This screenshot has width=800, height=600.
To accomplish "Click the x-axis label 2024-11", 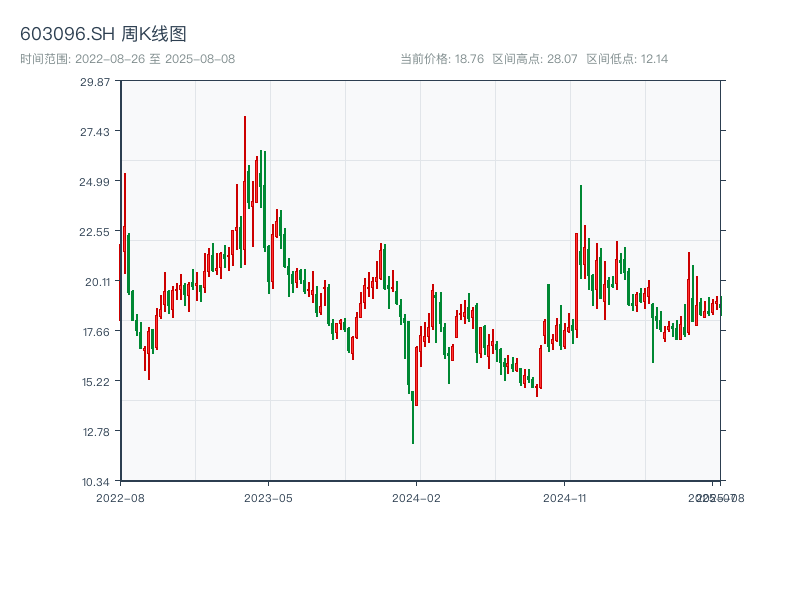I will pyautogui.click(x=564, y=498).
